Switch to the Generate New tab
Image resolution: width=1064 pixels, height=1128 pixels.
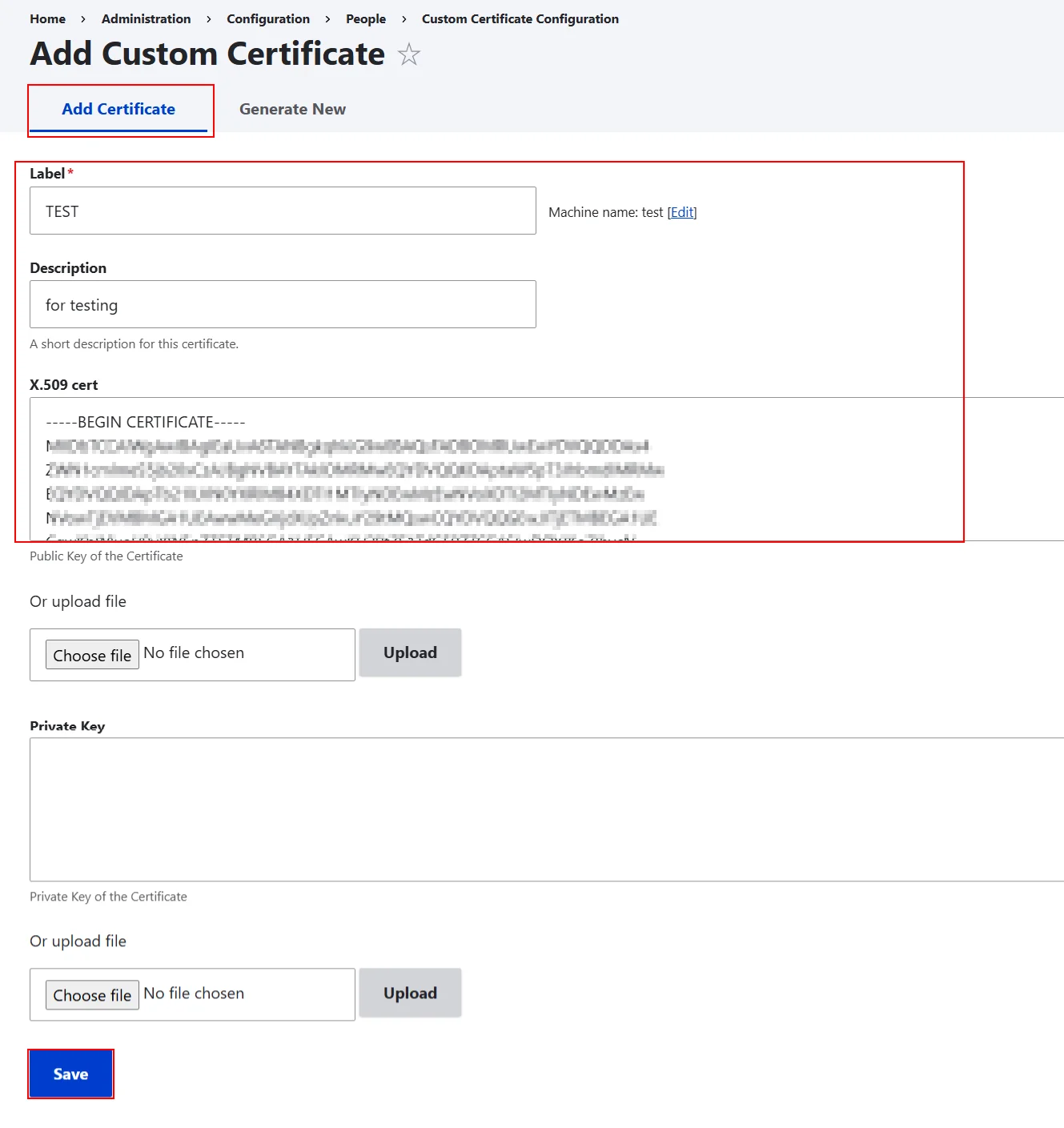pyautogui.click(x=291, y=109)
